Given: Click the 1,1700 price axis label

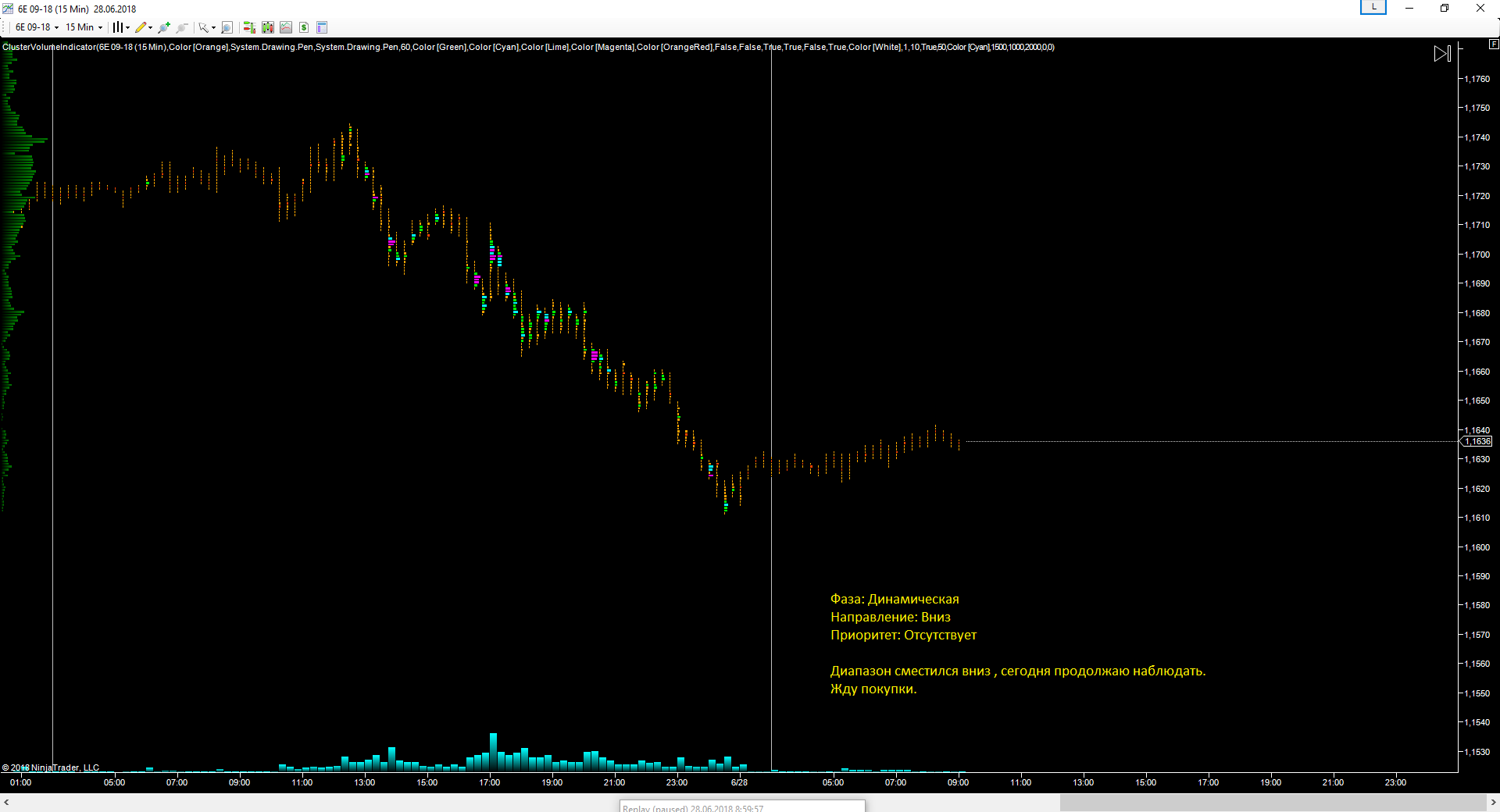Looking at the screenshot, I should coord(1477,255).
